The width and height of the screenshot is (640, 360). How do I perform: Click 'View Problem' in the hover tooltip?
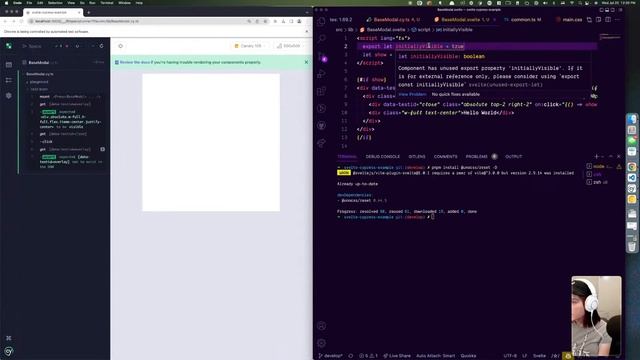coord(412,94)
